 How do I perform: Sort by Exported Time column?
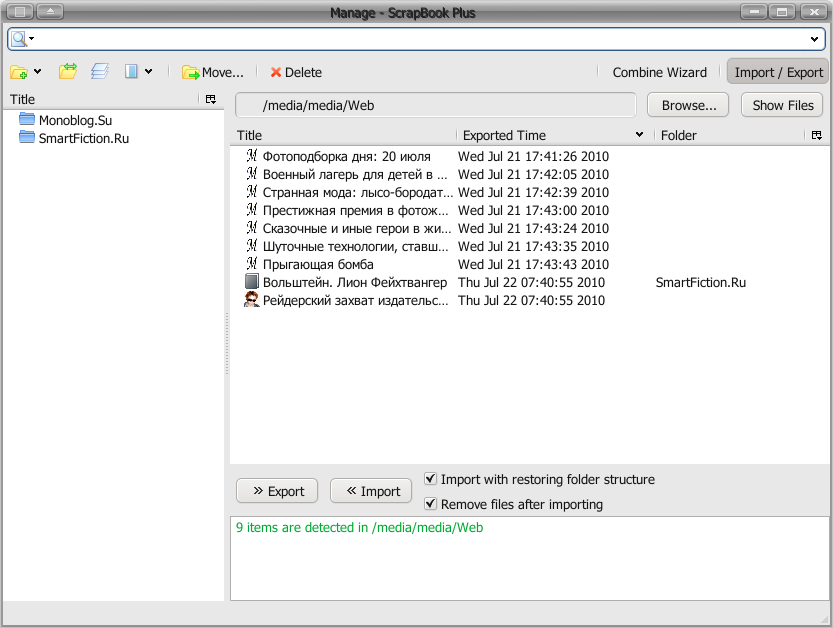pyautogui.click(x=555, y=135)
